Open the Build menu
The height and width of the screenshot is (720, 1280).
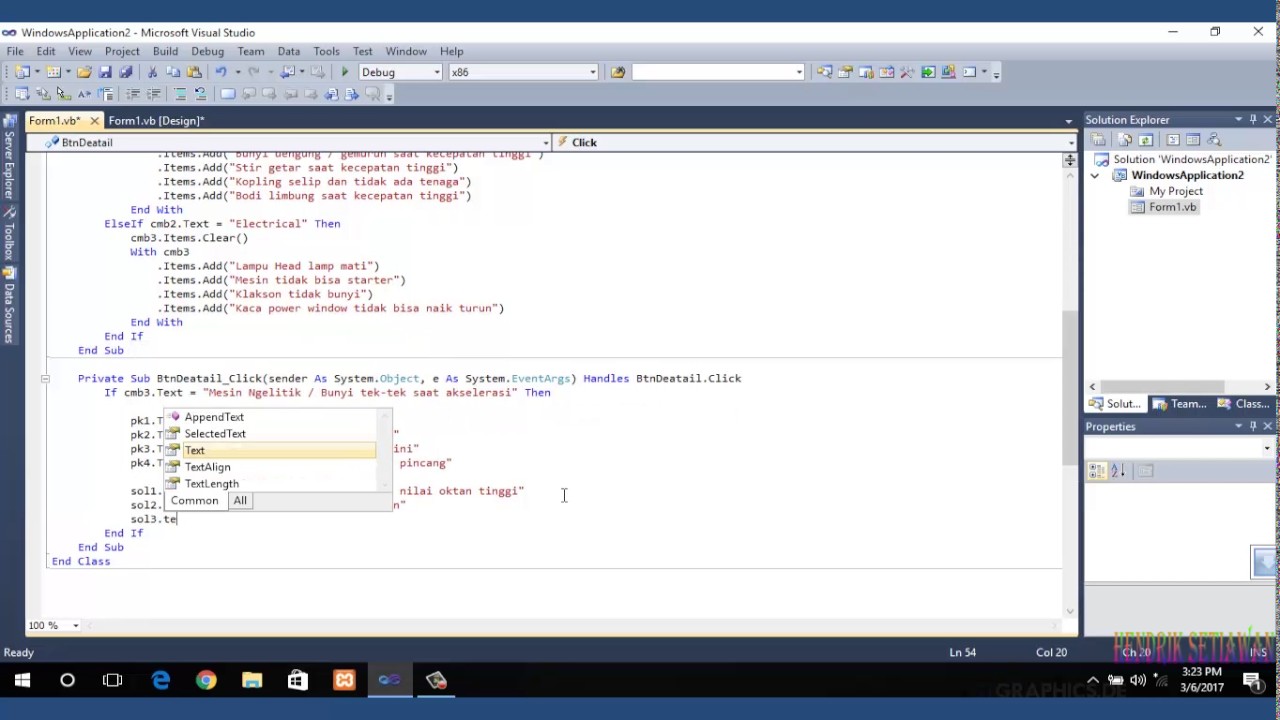(x=165, y=51)
